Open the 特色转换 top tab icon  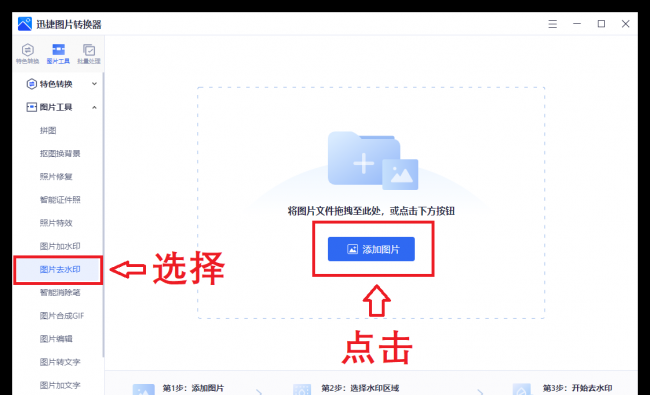tap(27, 53)
